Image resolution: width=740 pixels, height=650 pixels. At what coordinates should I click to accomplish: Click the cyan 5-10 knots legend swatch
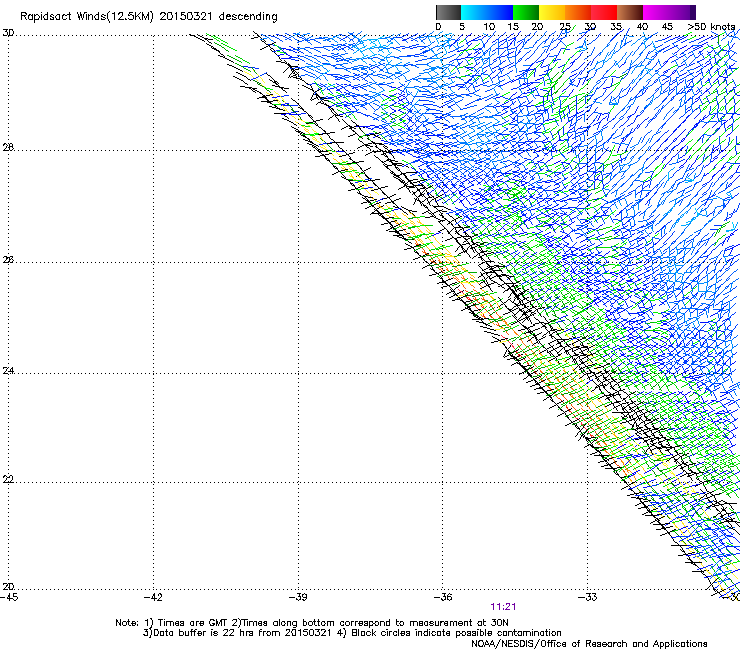tap(474, 12)
